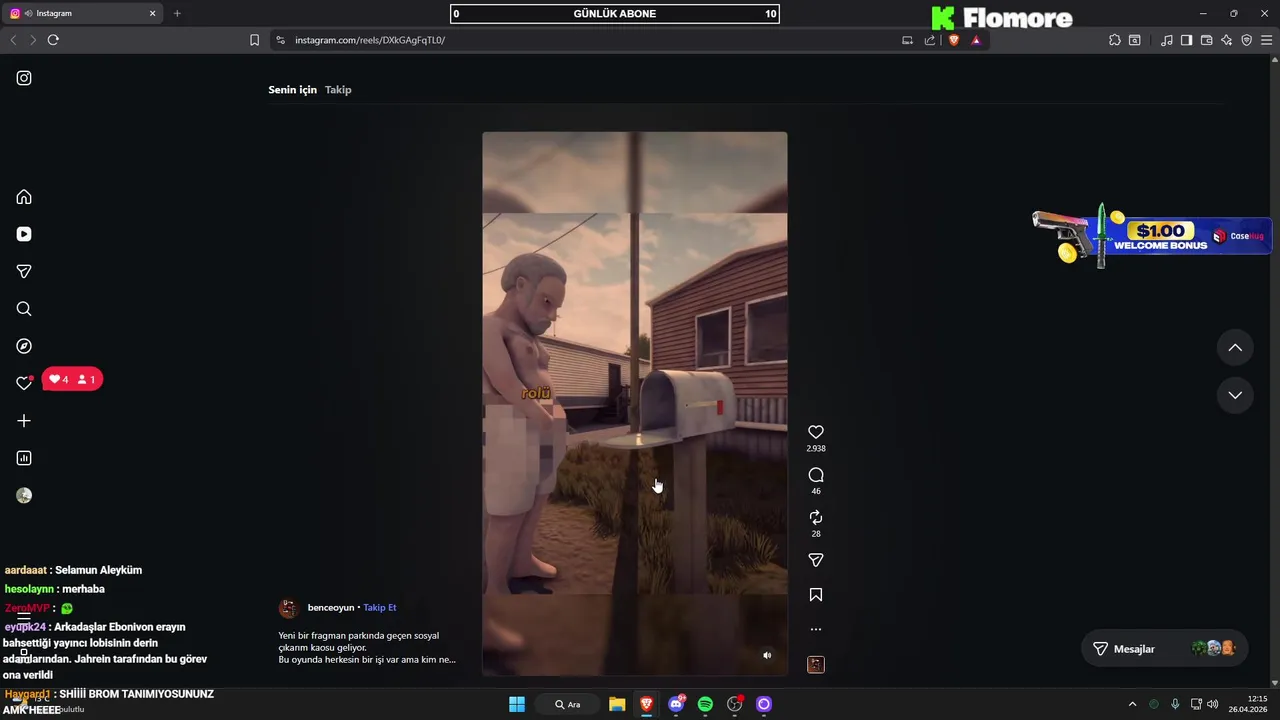
Task: Open the dashboard chart icon in sidebar
Action: (24, 458)
